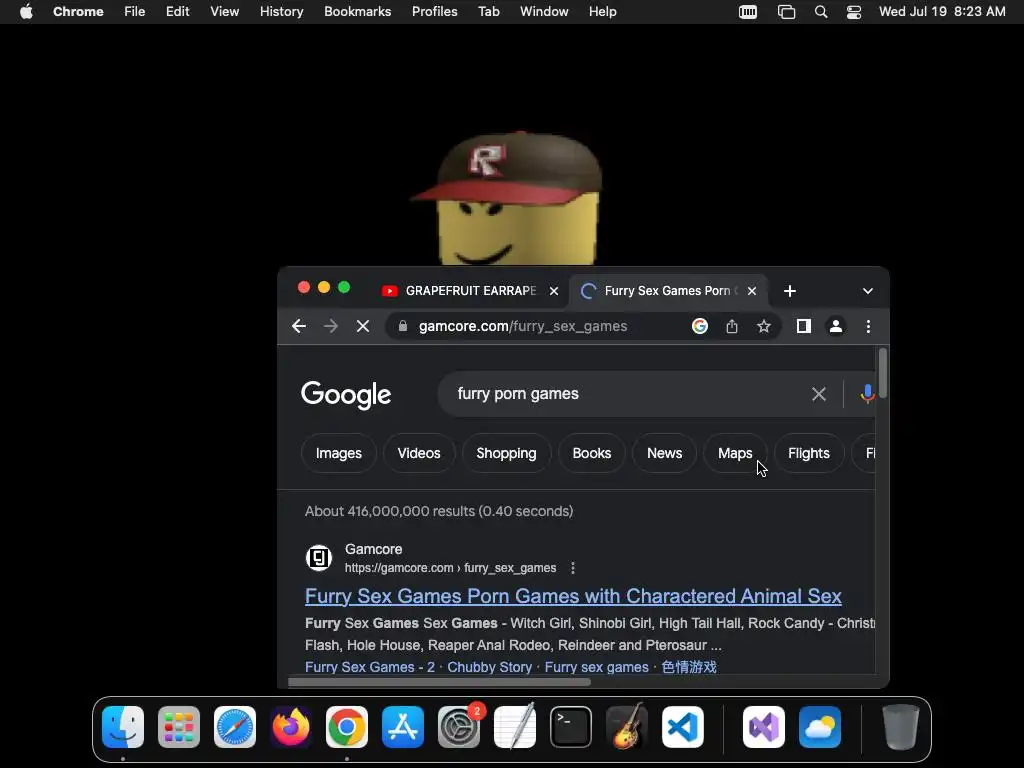The image size is (1024, 768).
Task: Click the address bar URL gamcore.com
Action: 522,326
